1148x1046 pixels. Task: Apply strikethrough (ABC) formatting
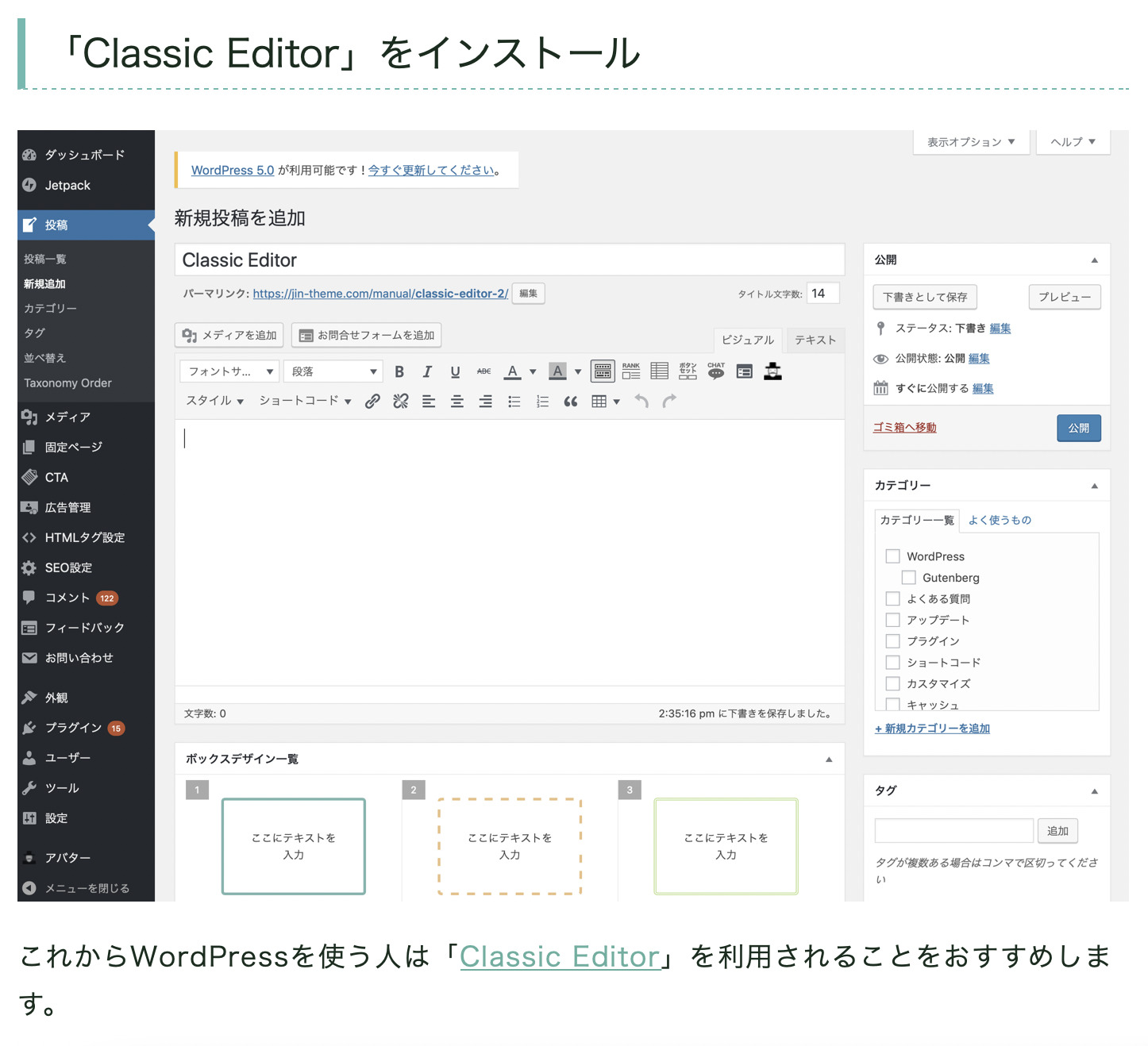(x=483, y=371)
